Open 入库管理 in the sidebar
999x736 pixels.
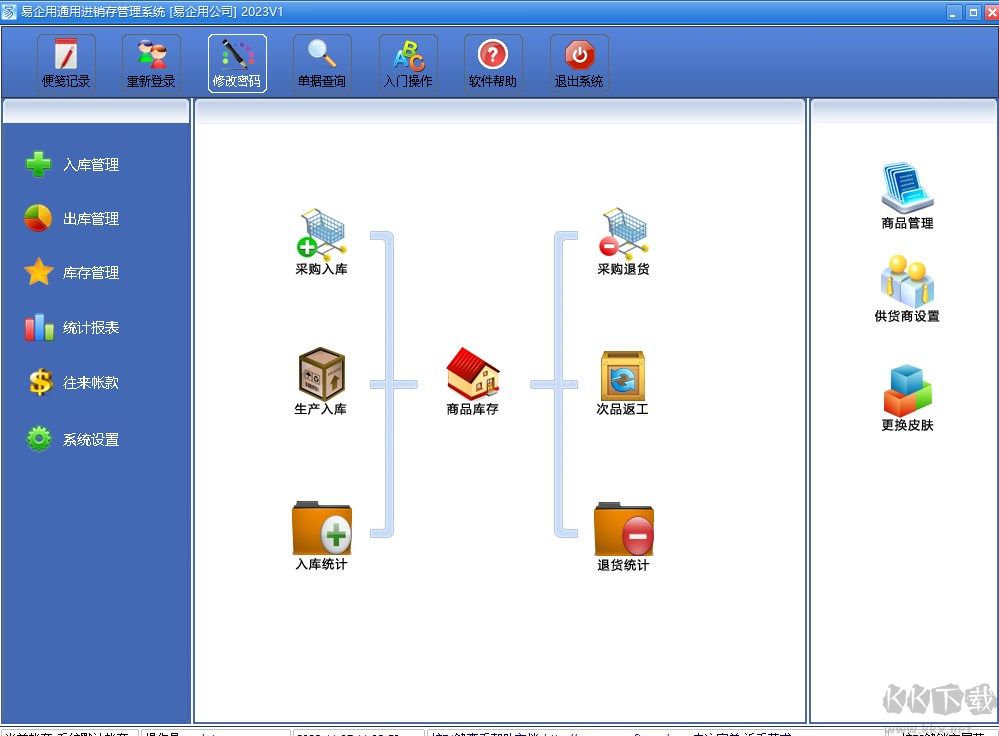pos(72,164)
